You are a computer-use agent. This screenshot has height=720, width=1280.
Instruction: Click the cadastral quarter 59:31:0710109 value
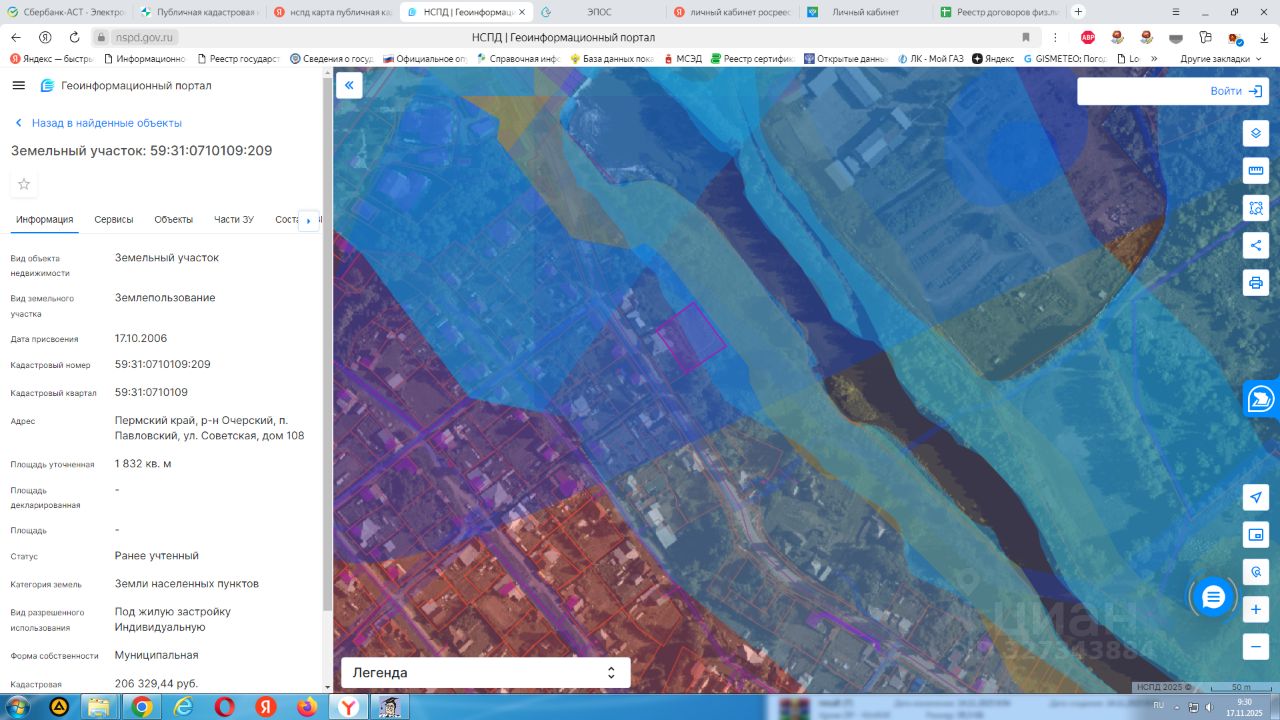click(151, 392)
